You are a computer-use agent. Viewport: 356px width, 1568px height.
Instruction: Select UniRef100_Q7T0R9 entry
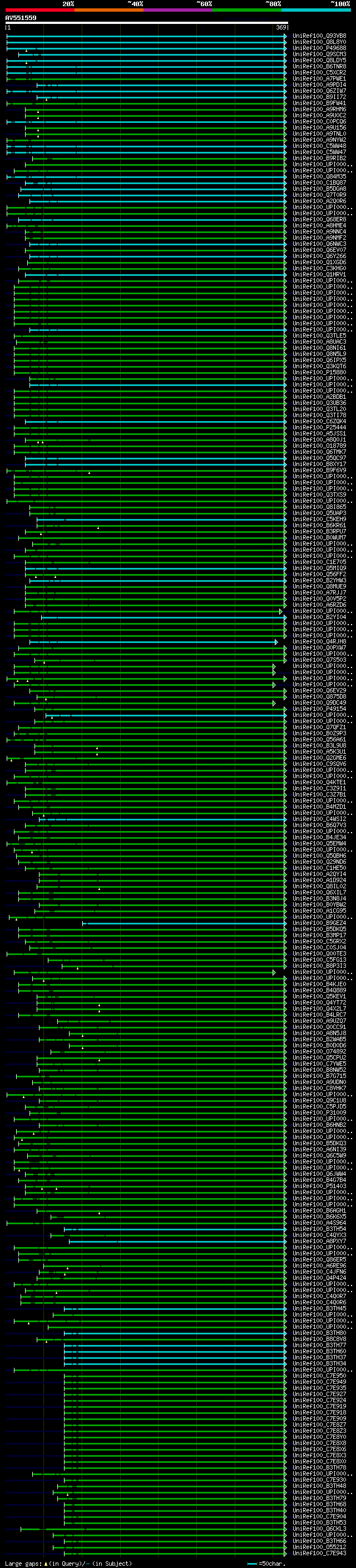[x=319, y=195]
